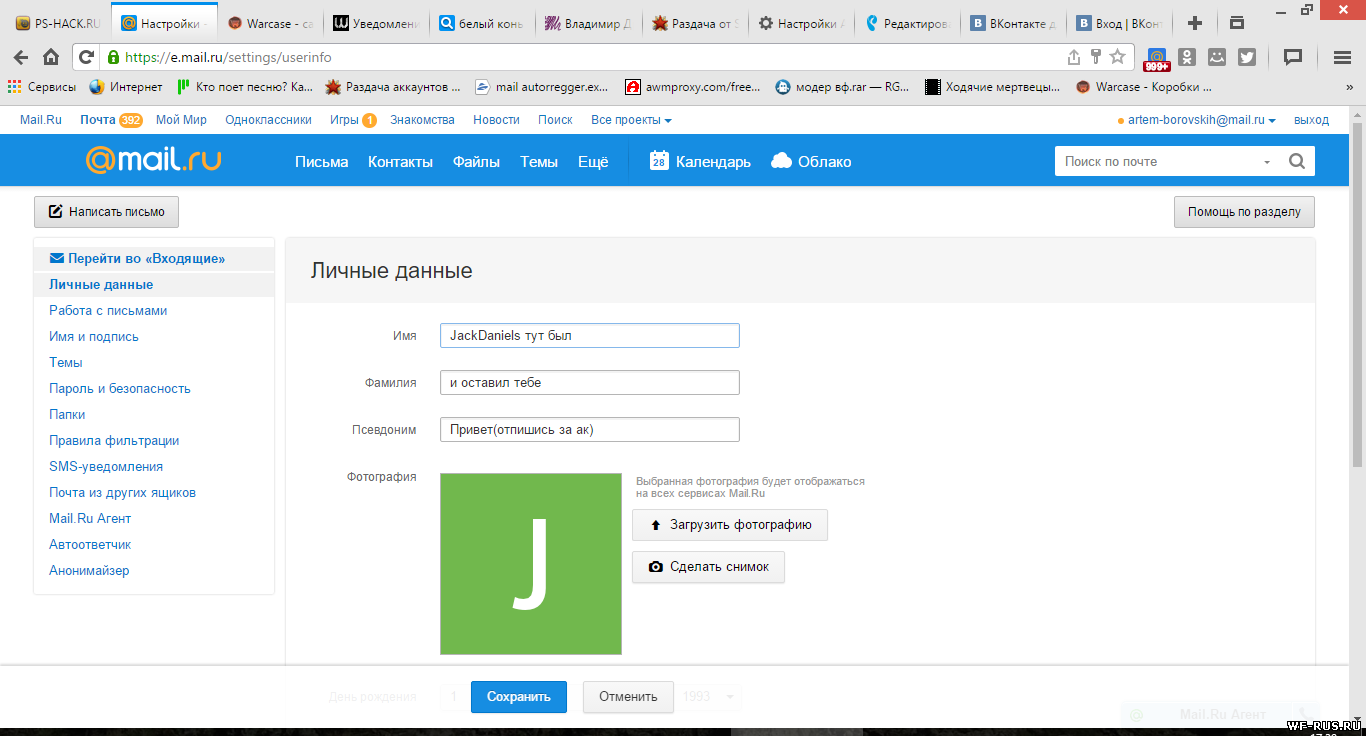Save settings with 'Сохранить'

pos(519,697)
